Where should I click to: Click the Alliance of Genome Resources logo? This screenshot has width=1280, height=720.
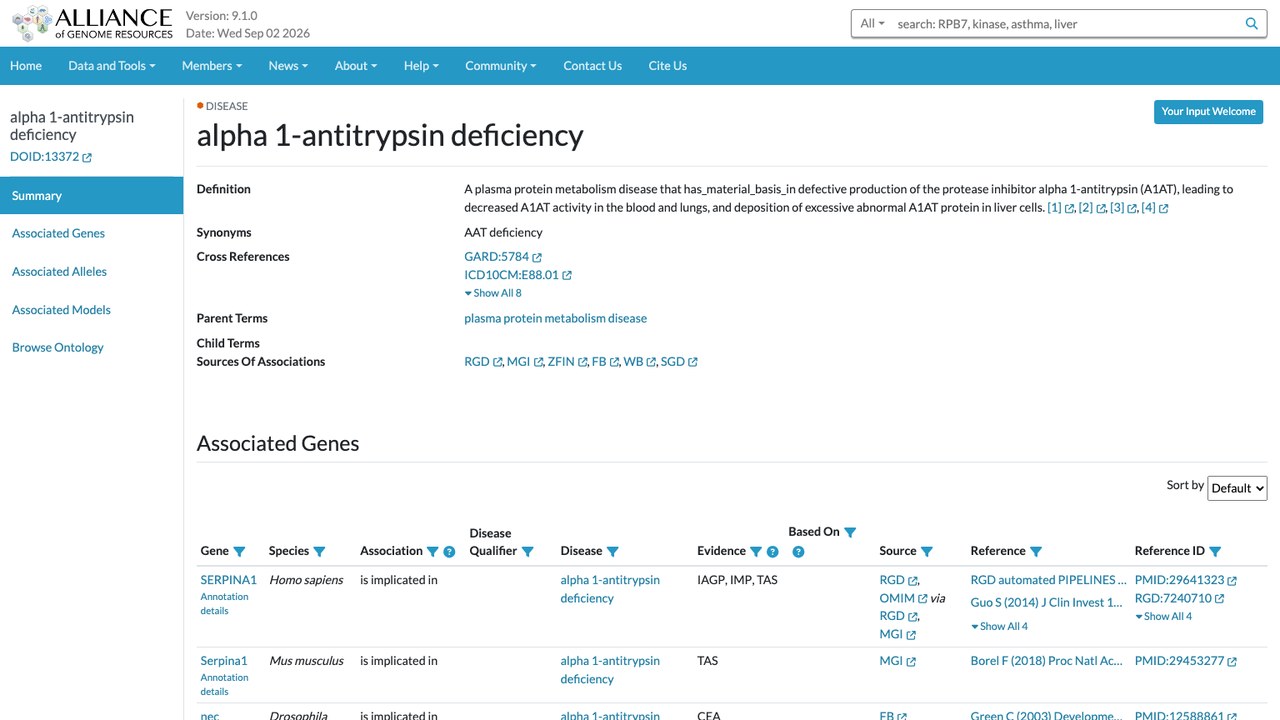(92, 23)
